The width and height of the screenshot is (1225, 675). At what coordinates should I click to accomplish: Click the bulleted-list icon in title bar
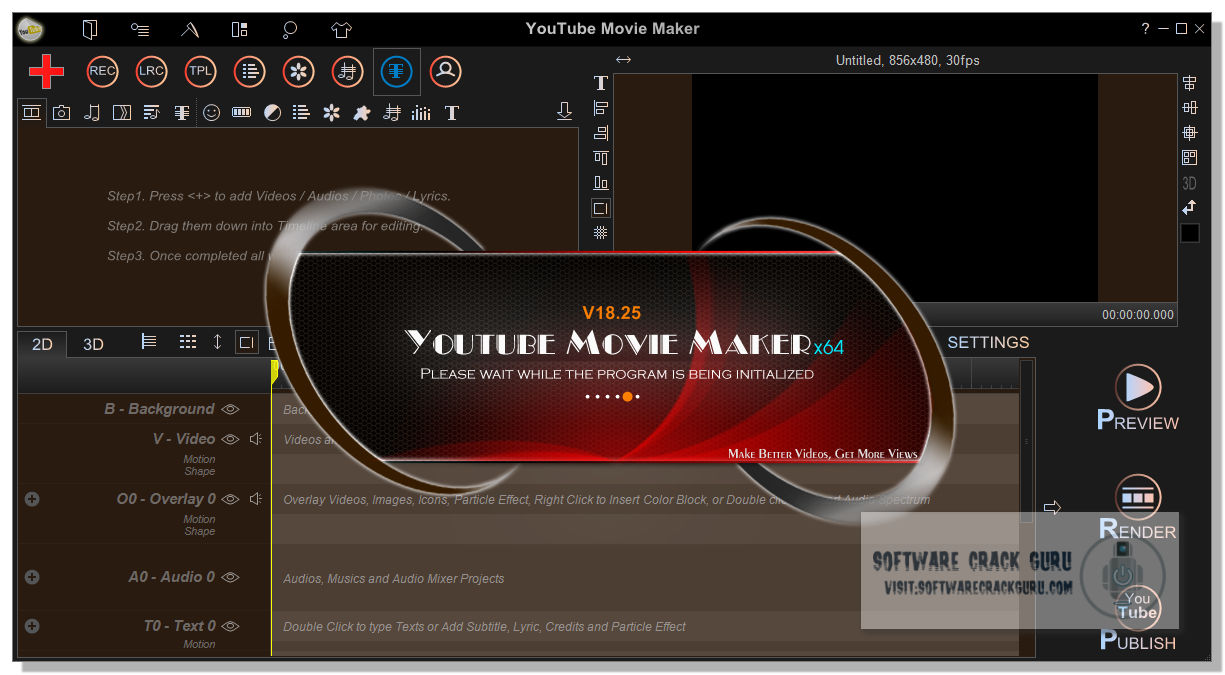click(x=140, y=29)
